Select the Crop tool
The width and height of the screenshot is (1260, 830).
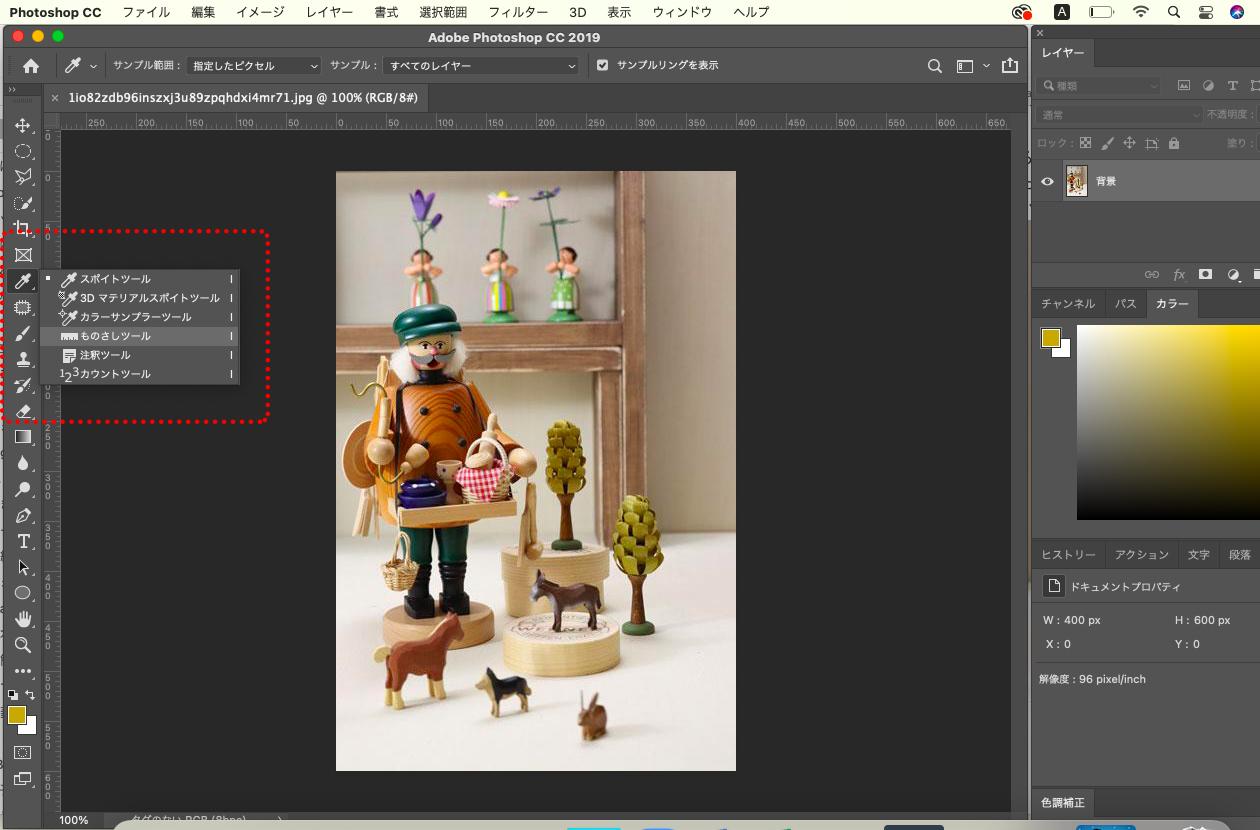(x=23, y=229)
